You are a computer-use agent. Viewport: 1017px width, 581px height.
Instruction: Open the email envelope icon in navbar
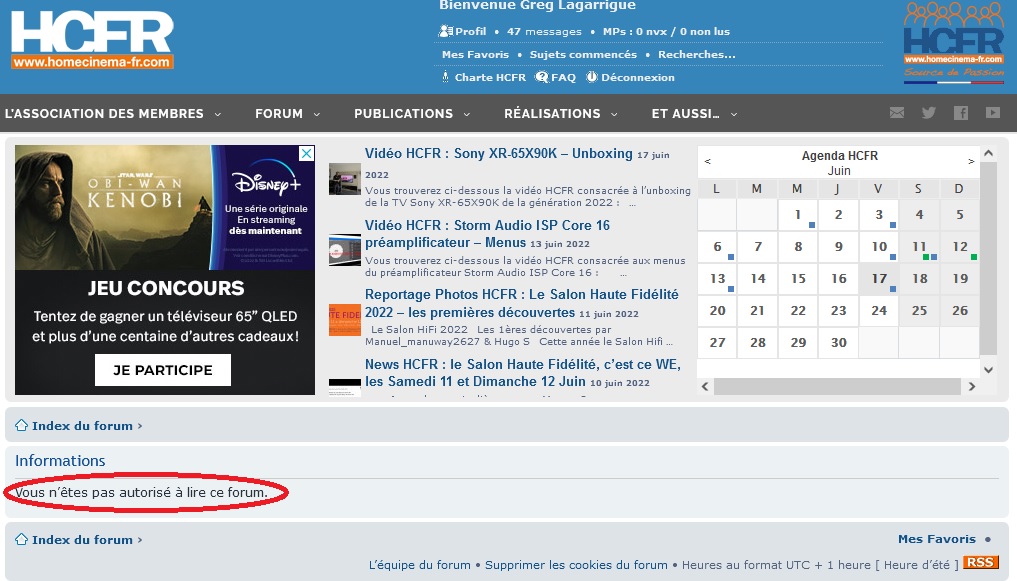click(x=896, y=113)
